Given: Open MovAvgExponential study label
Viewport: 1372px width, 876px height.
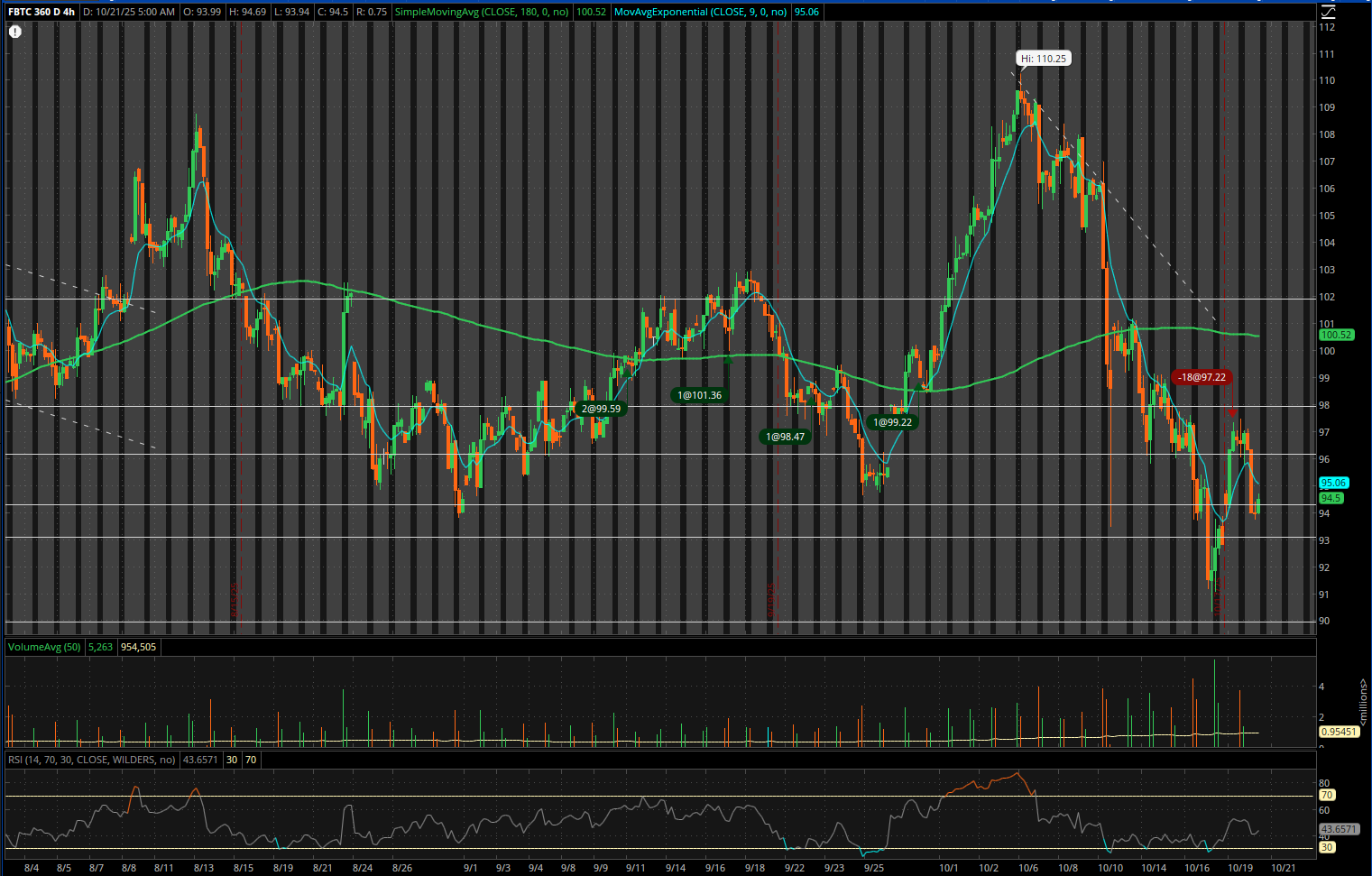Looking at the screenshot, I should (x=700, y=12).
